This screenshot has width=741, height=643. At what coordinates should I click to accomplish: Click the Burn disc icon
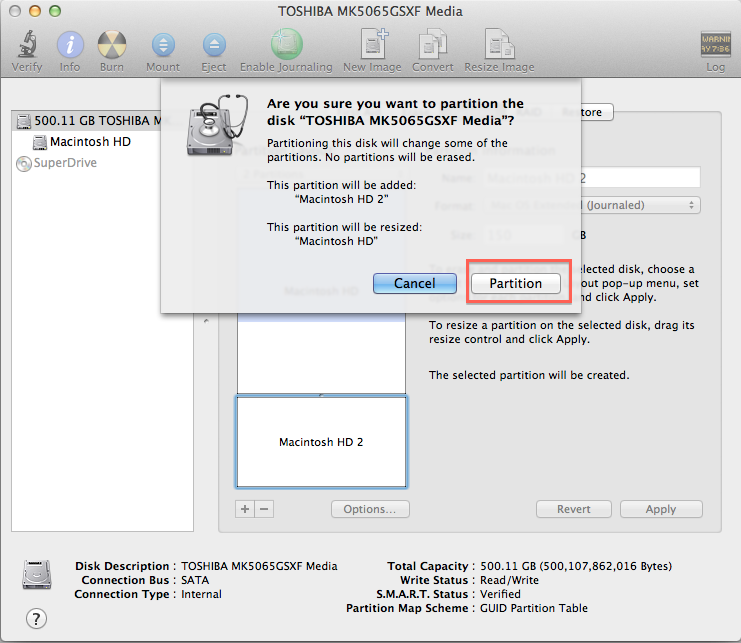112,45
